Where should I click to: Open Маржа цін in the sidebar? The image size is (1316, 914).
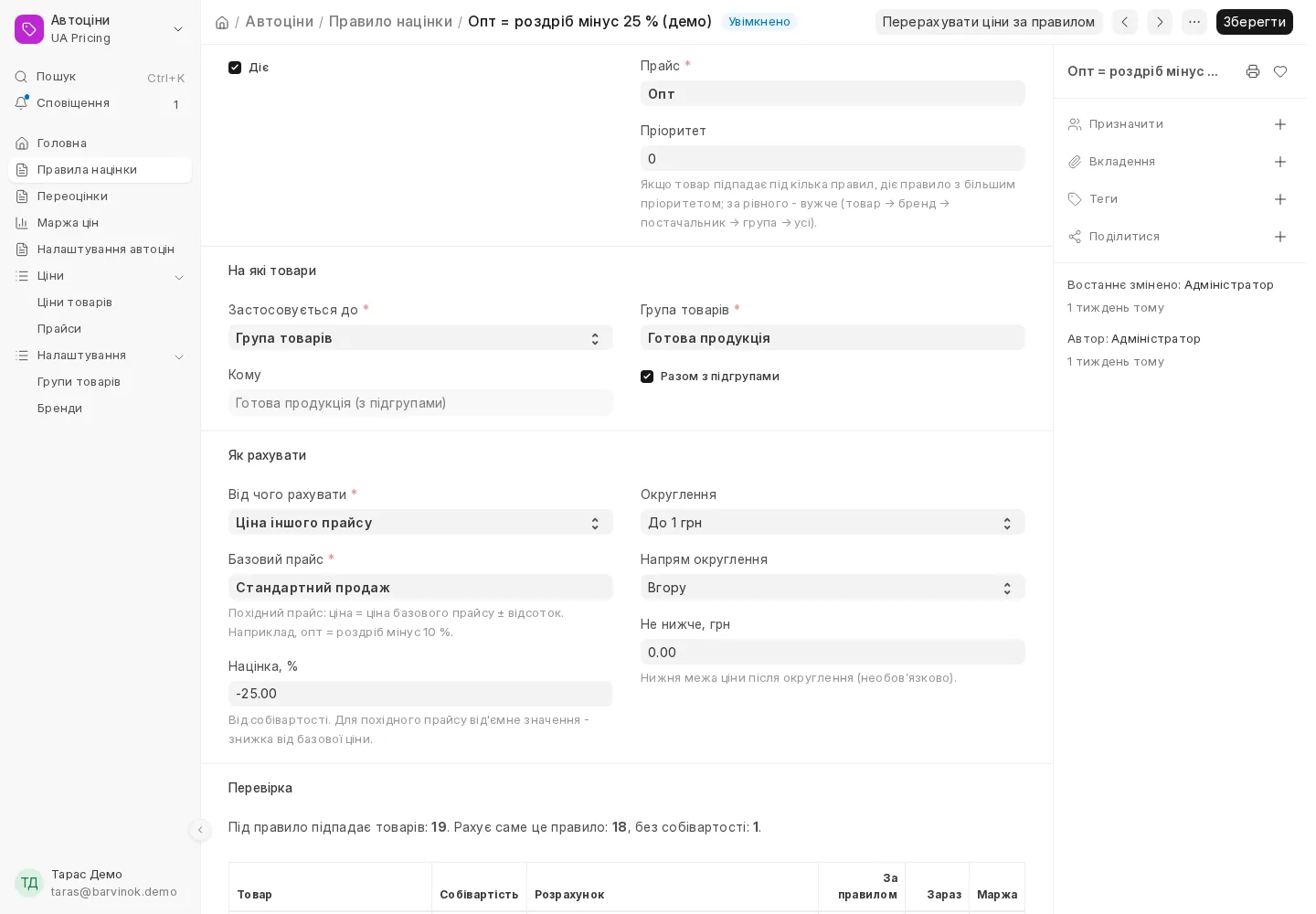pyautogui.click(x=101, y=223)
